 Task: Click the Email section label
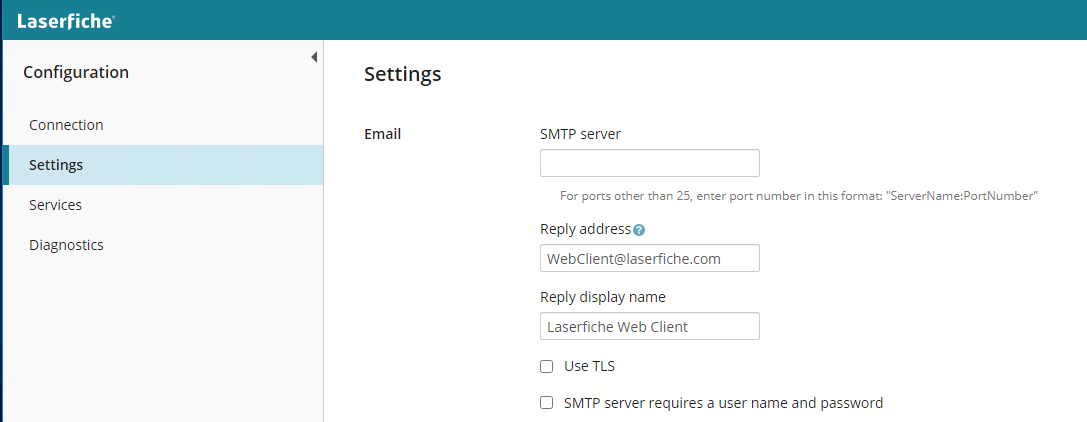(383, 134)
